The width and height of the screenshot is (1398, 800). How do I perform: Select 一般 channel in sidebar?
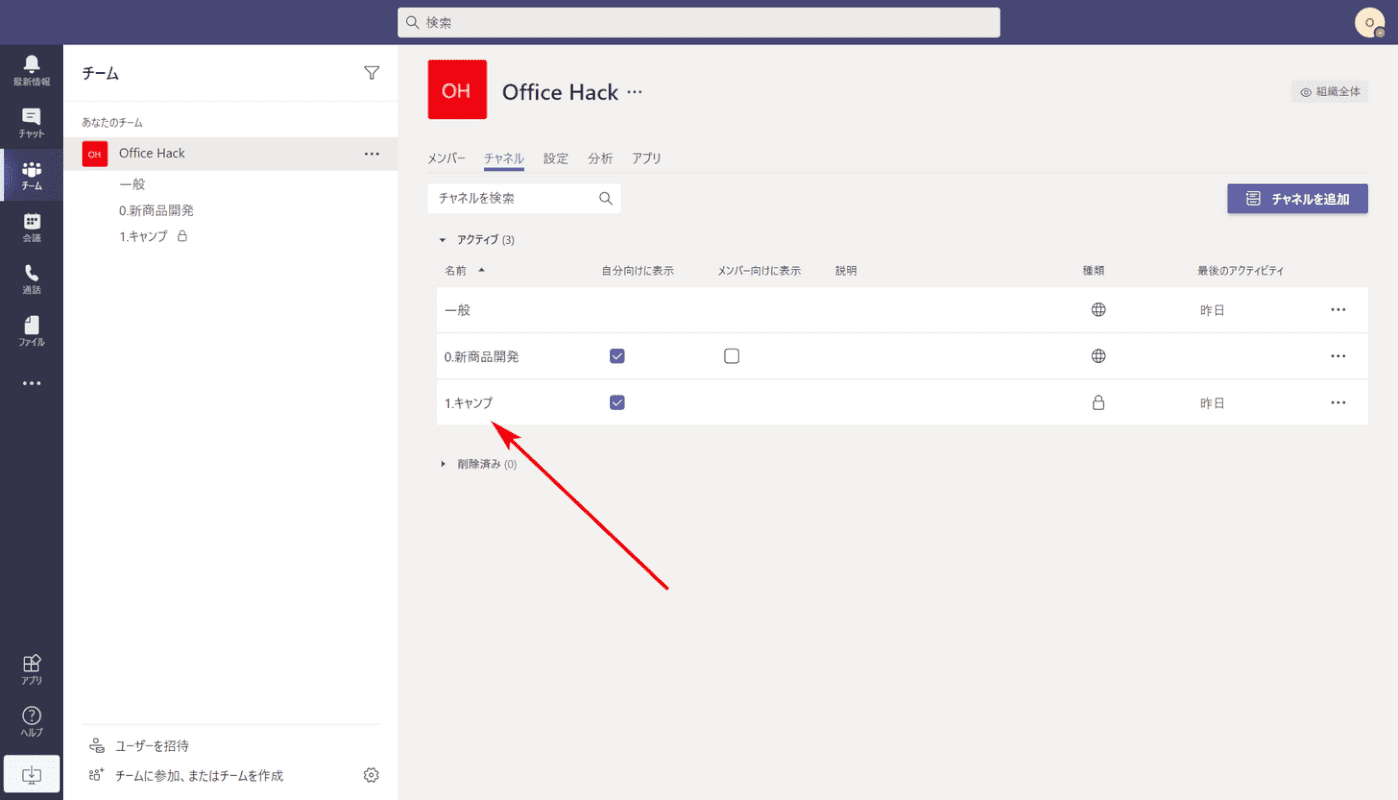132,184
